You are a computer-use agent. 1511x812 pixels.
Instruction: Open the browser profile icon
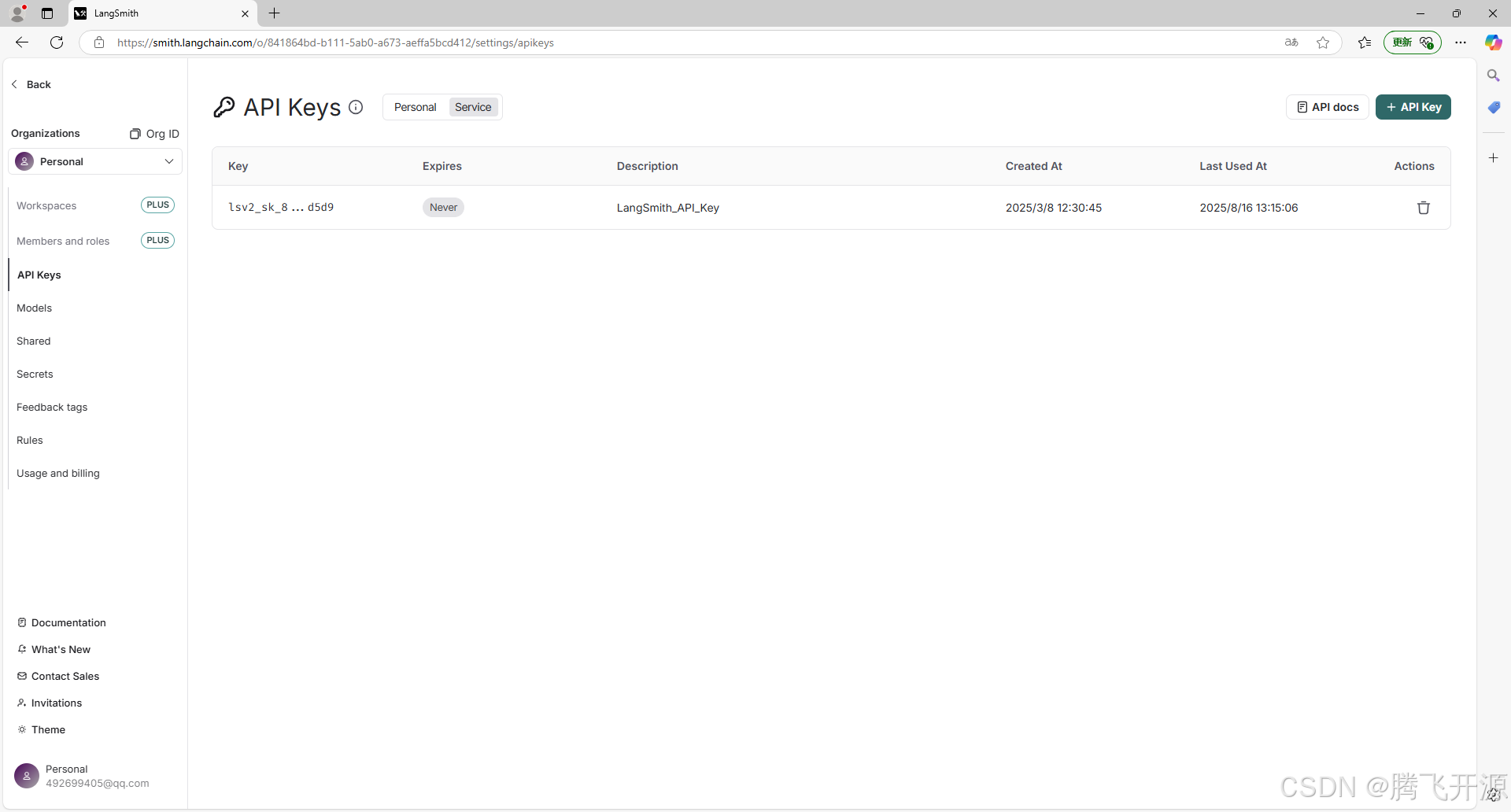[x=18, y=13]
